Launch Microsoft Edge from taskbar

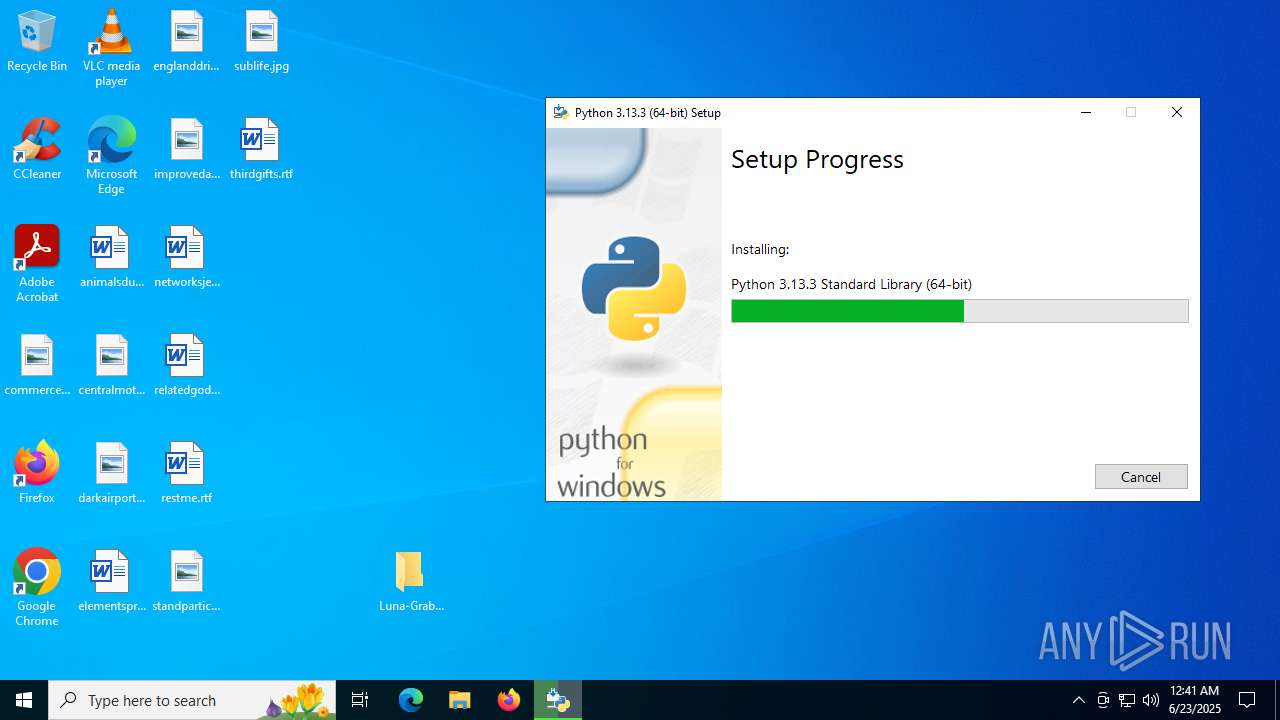[x=411, y=700]
